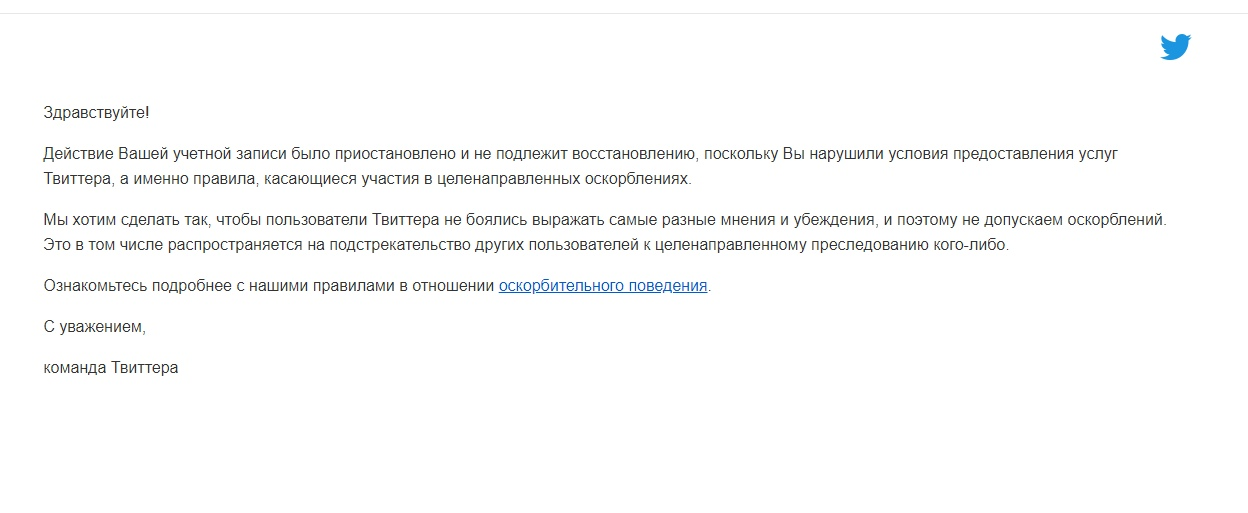The image size is (1248, 513).
Task: Open the "оскорбительного поведения" link
Action: (x=603, y=286)
